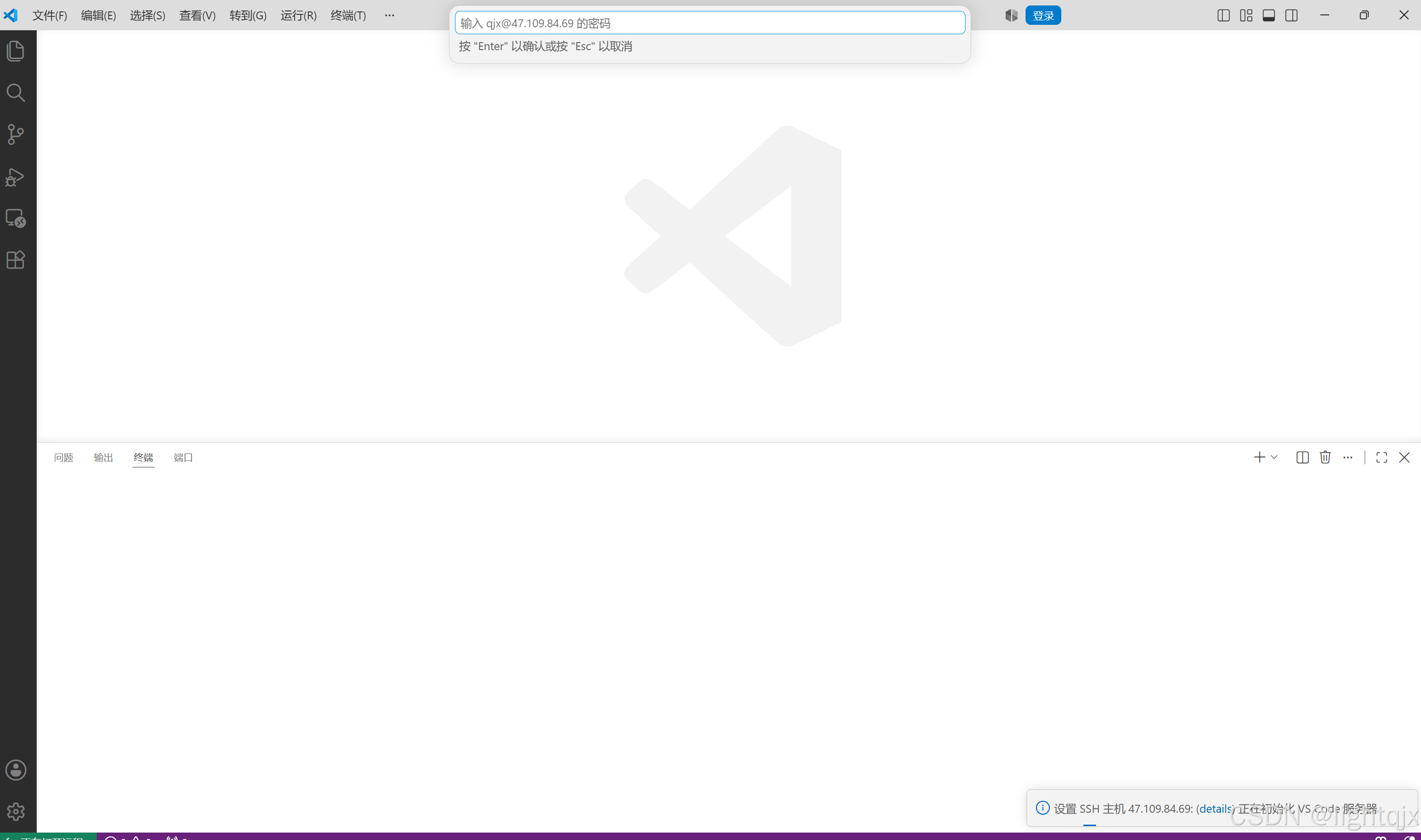Open the 查看(V) menu
The image size is (1421, 840).
coord(197,15)
